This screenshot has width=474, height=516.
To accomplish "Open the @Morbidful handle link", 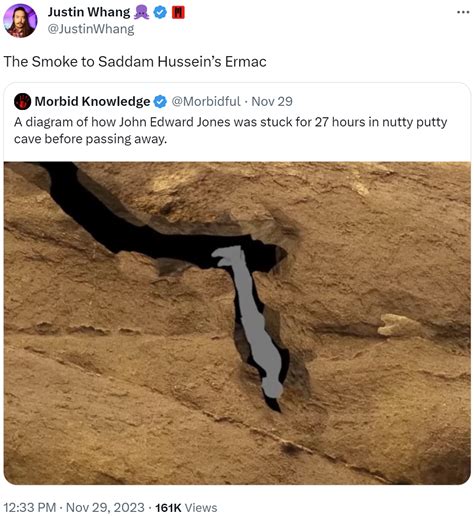I will 206,101.
